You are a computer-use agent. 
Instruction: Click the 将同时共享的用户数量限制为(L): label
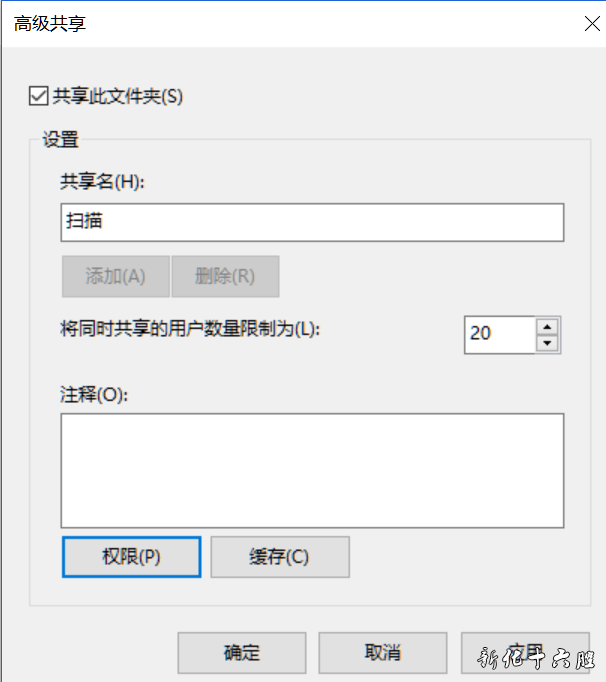pyautogui.click(x=190, y=329)
